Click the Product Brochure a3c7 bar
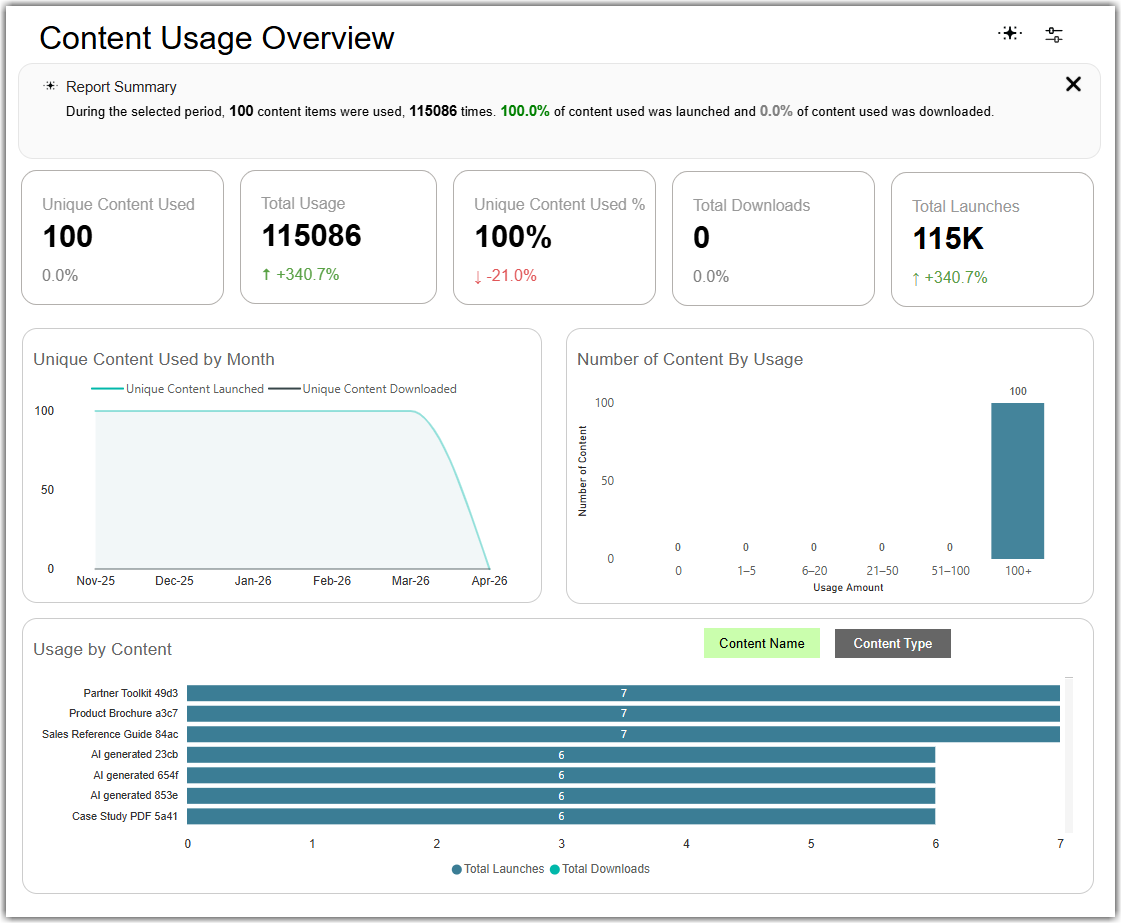Image resolution: width=1122 pixels, height=924 pixels. pos(623,714)
